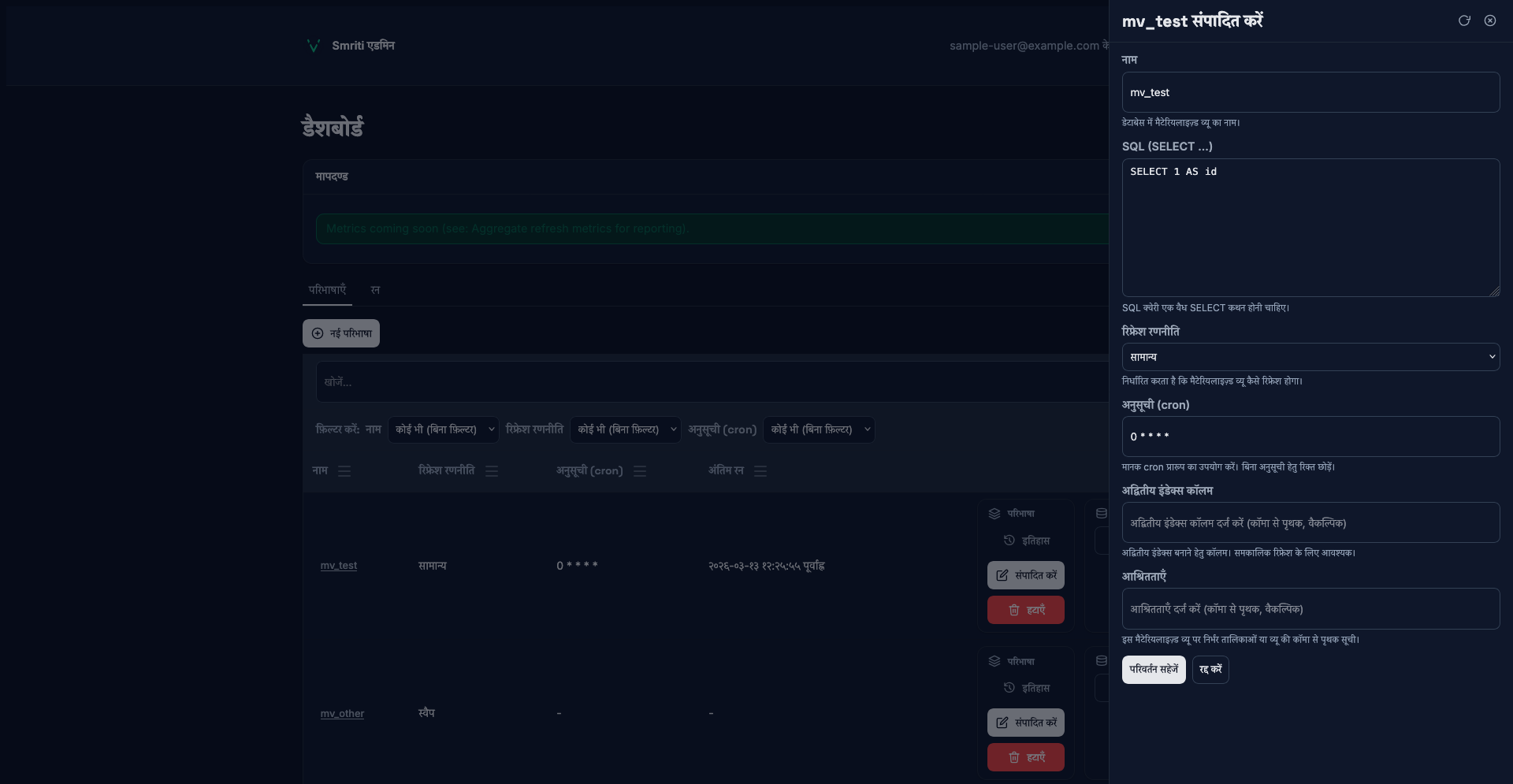This screenshot has width=1513, height=784.
Task: Open the नाम filter dropdown
Action: click(x=444, y=429)
